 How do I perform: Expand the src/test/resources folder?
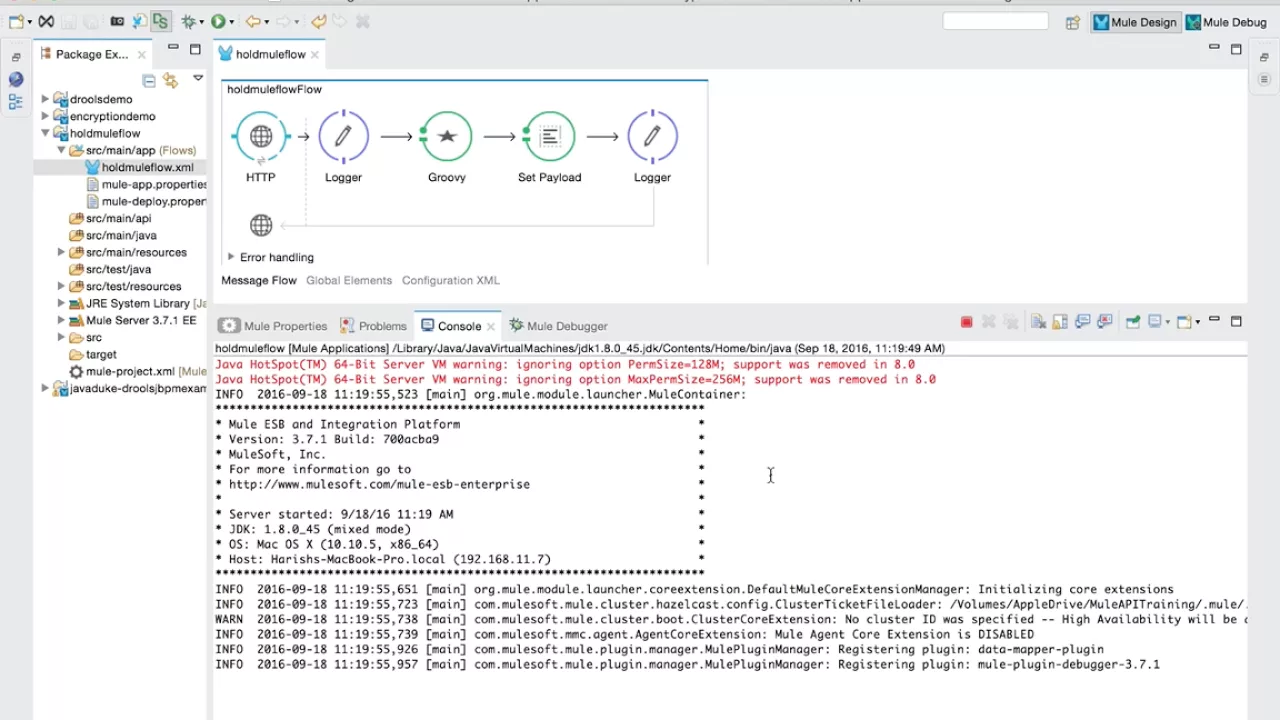[61, 286]
